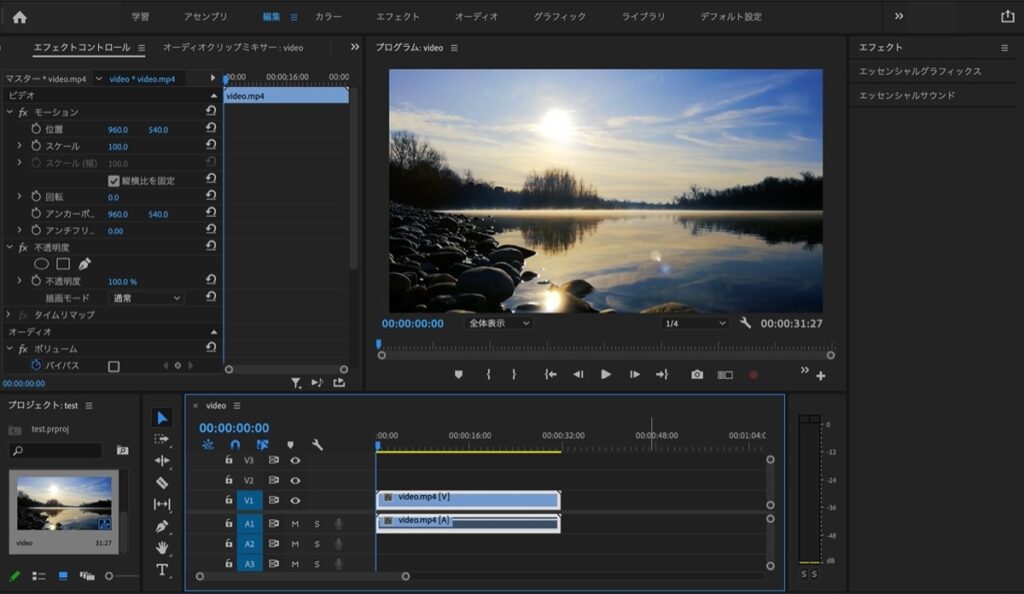
Task: Open the Audio Clip Mixer tab
Action: 232,47
